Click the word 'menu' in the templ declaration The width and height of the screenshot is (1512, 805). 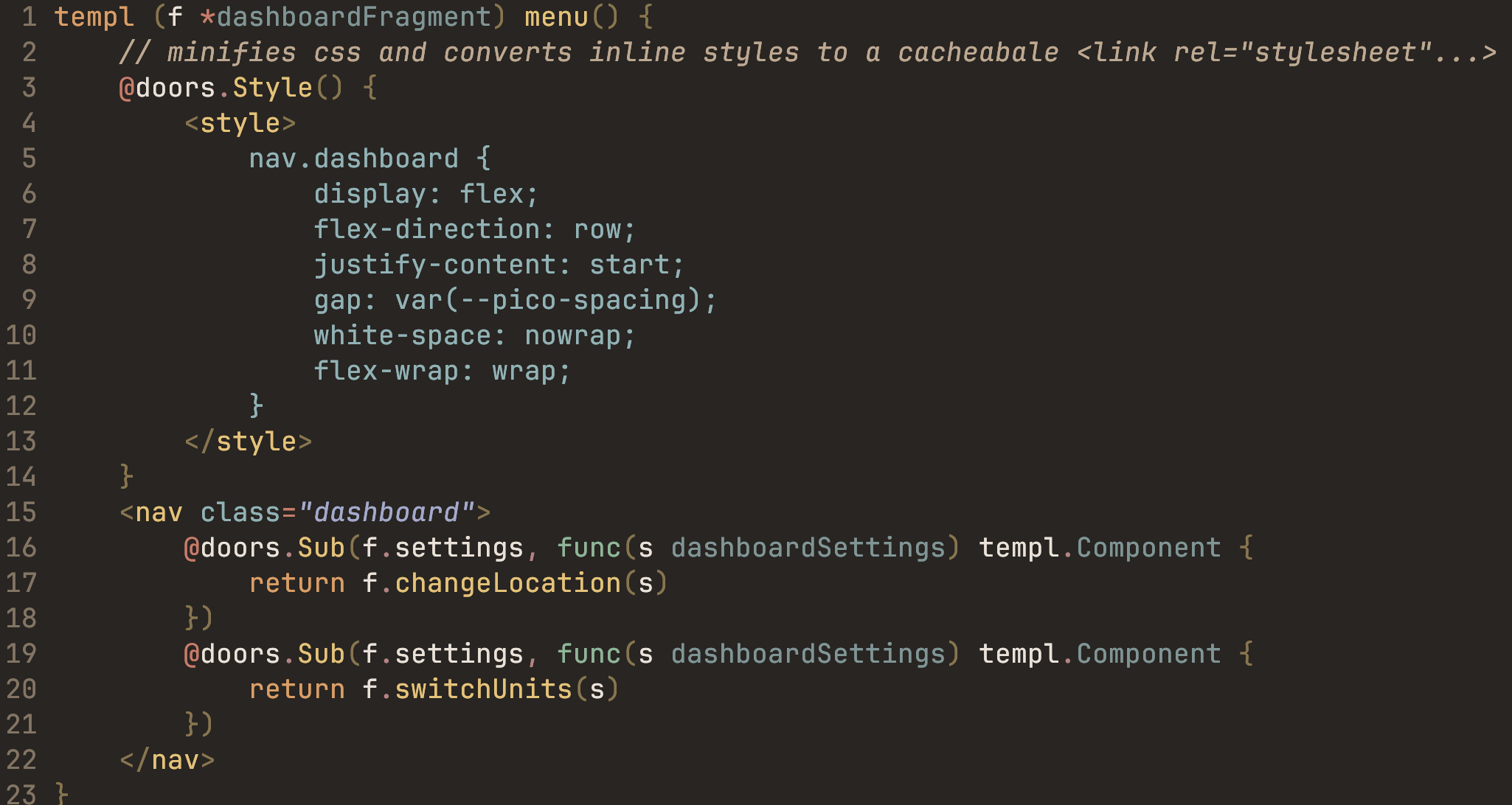point(555,17)
